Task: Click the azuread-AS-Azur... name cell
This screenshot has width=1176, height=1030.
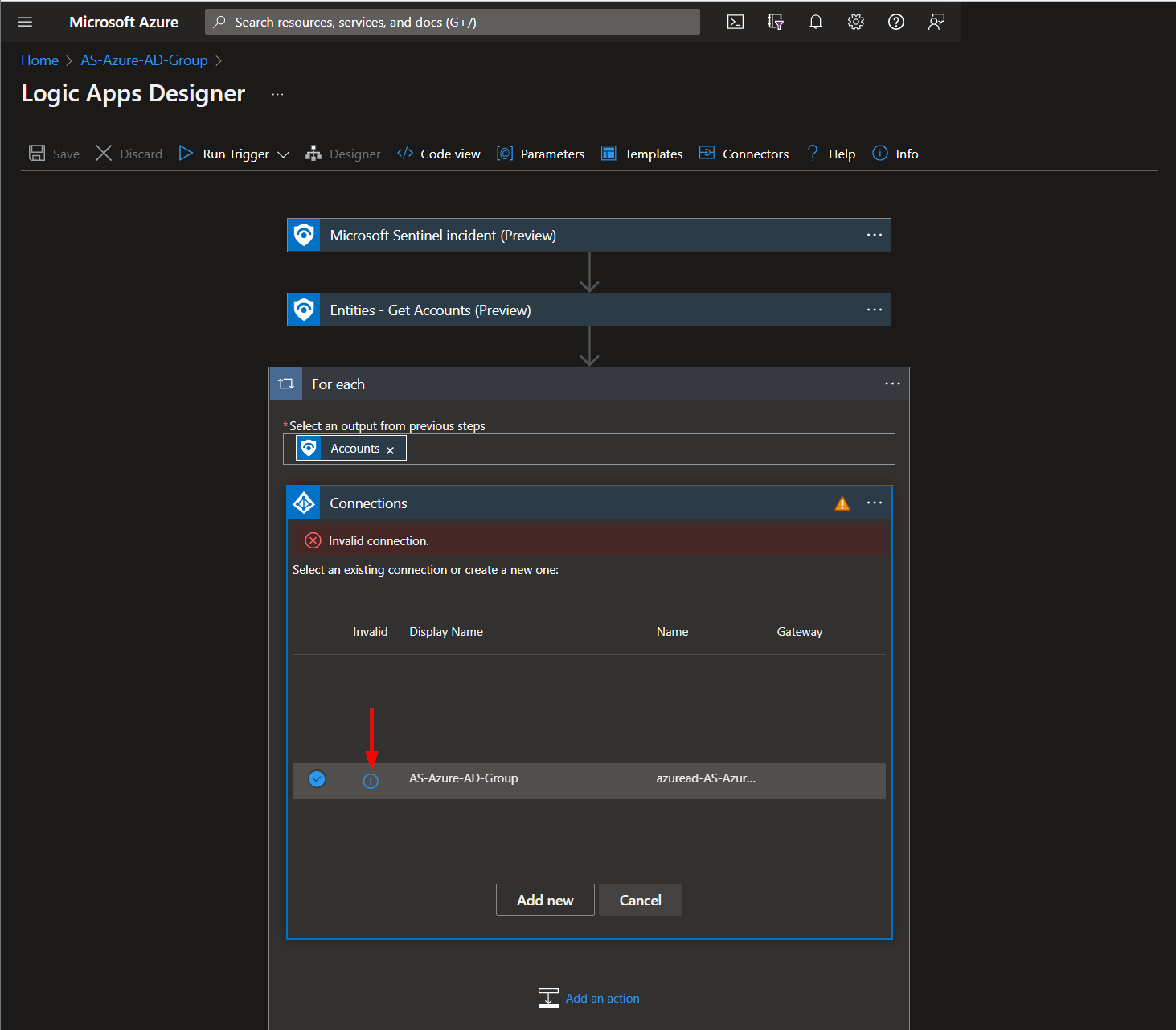Action: 706,778
